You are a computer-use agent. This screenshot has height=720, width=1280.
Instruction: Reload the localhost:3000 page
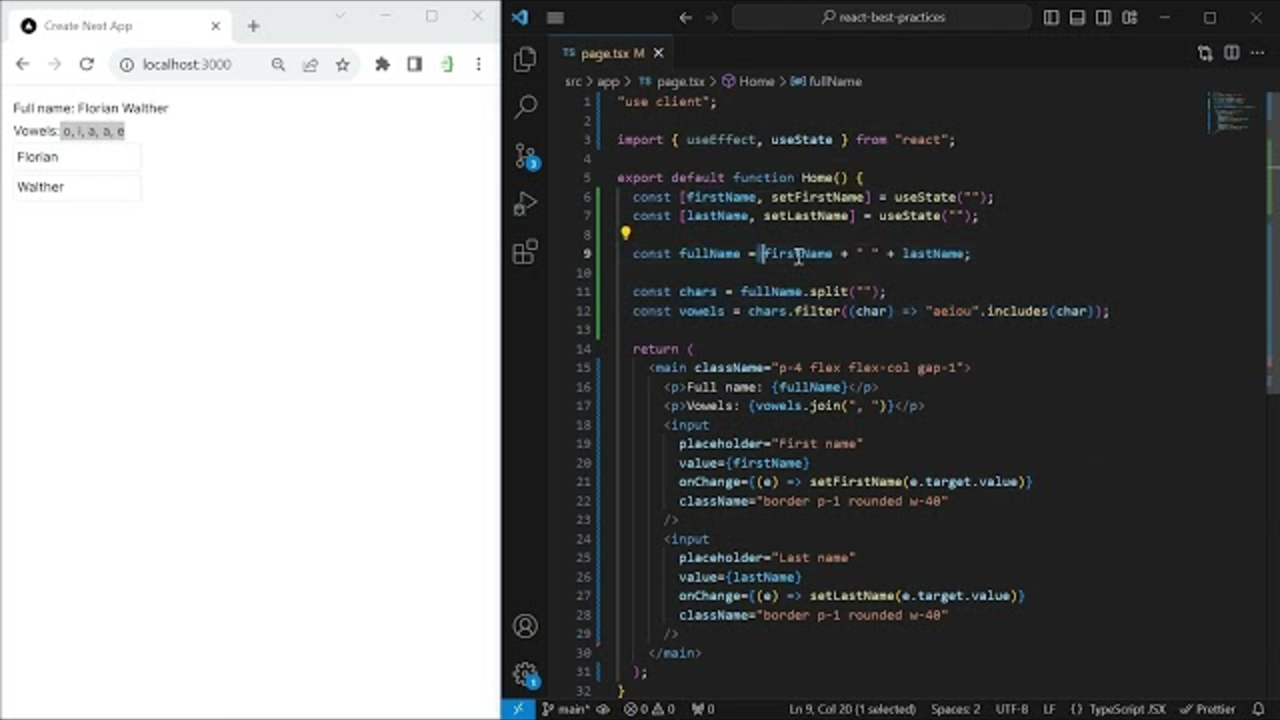tap(86, 64)
